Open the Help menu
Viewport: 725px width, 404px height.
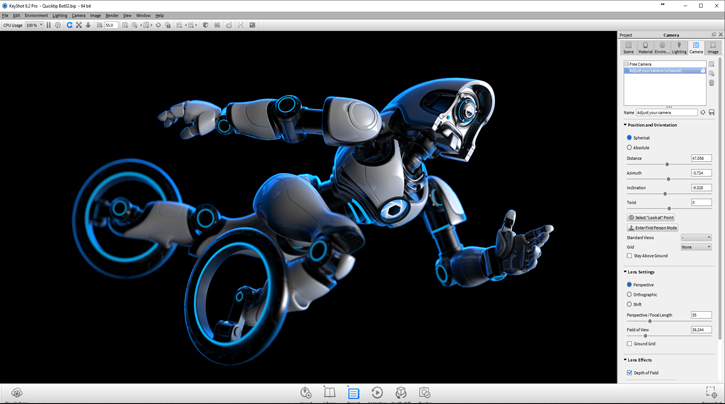[160, 16]
